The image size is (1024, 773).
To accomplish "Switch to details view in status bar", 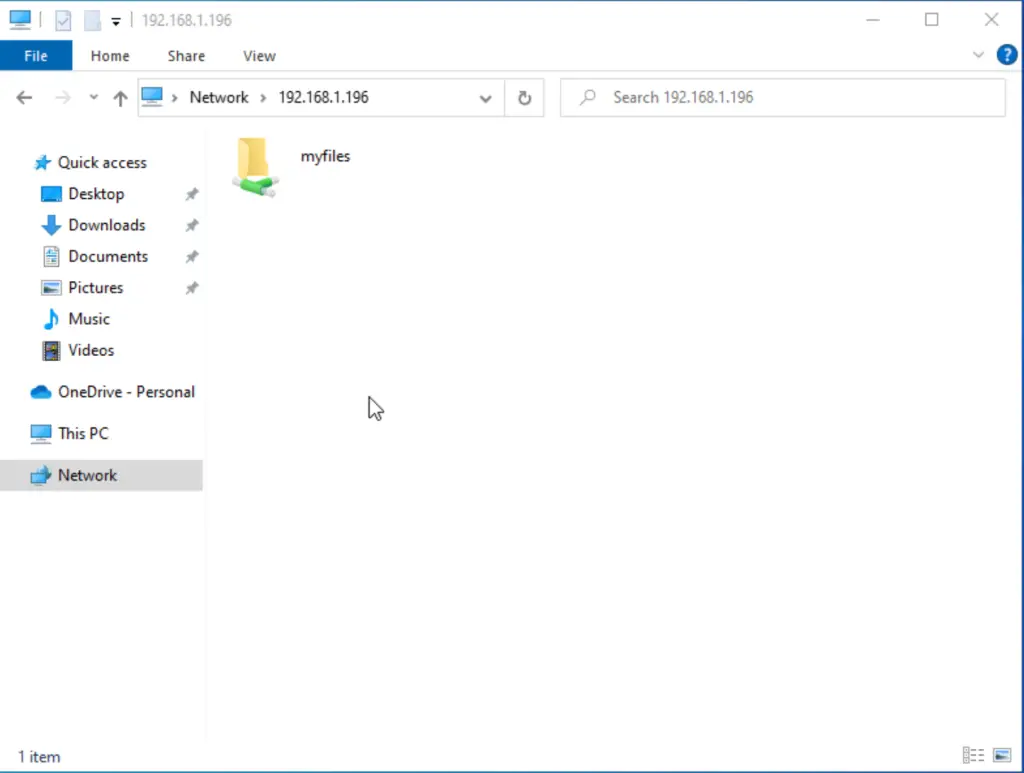I will coord(973,755).
